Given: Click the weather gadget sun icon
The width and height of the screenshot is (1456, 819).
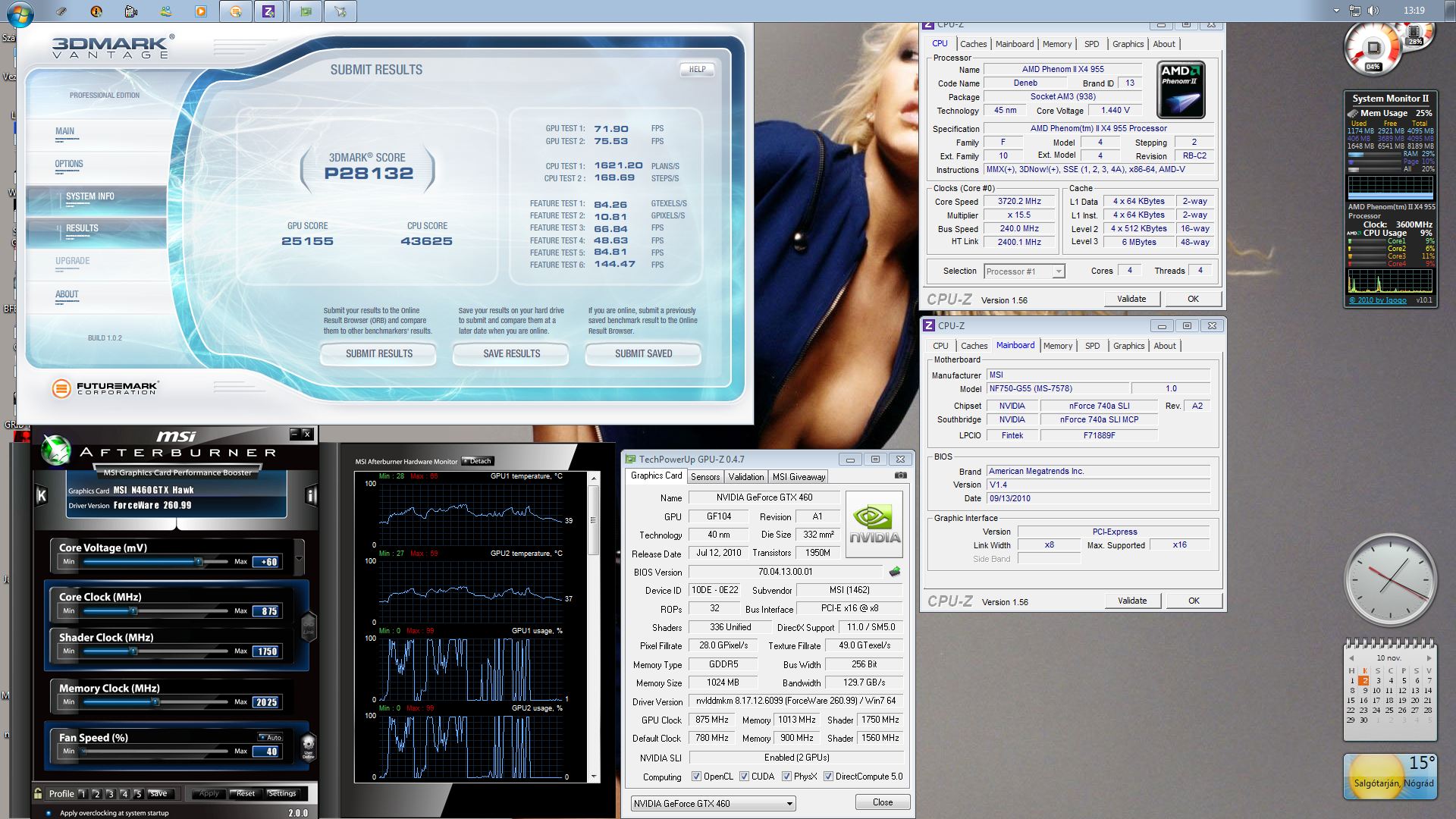Looking at the screenshot, I should click(1376, 777).
